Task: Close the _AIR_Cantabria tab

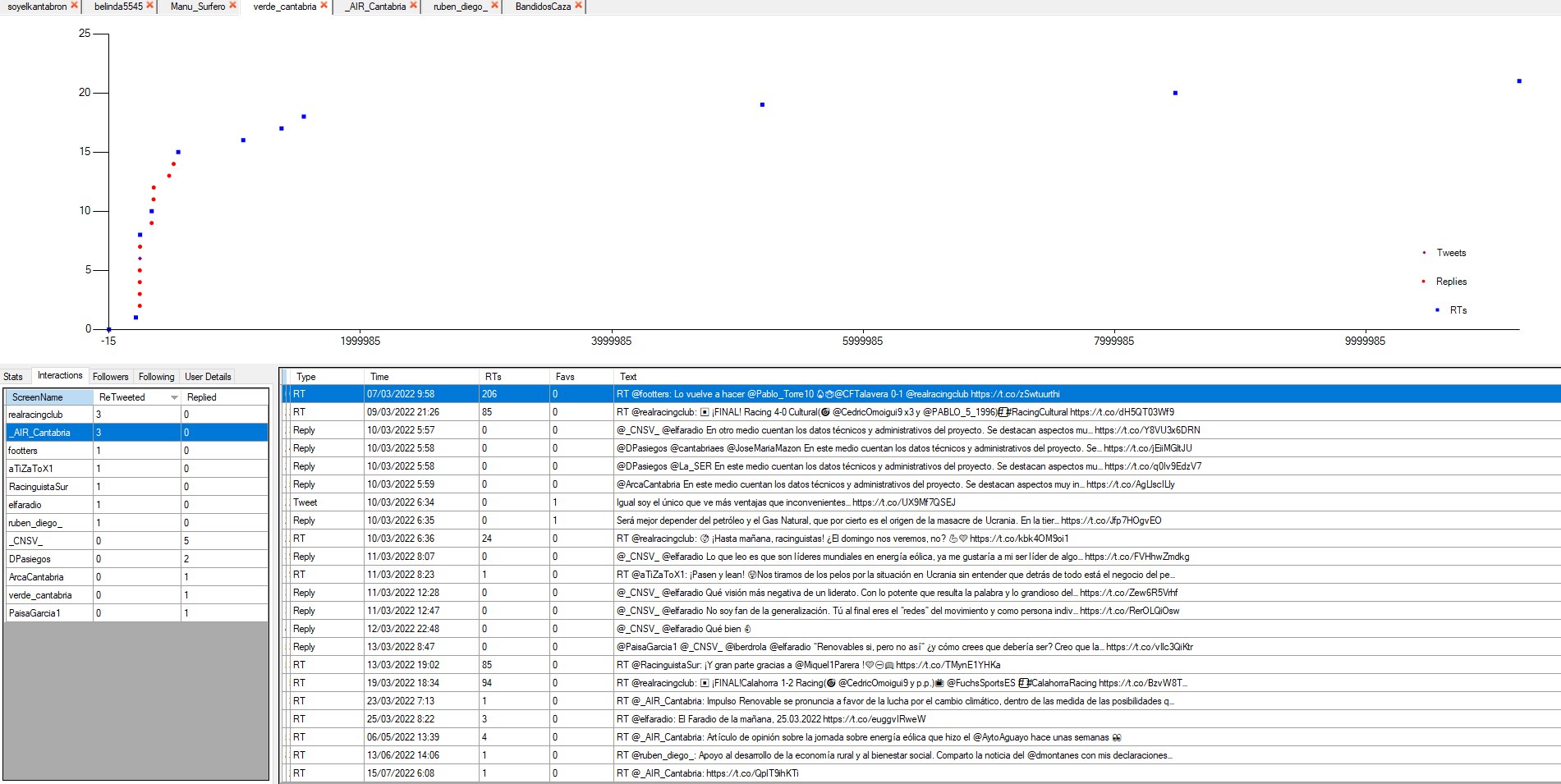Action: pyautogui.click(x=413, y=5)
